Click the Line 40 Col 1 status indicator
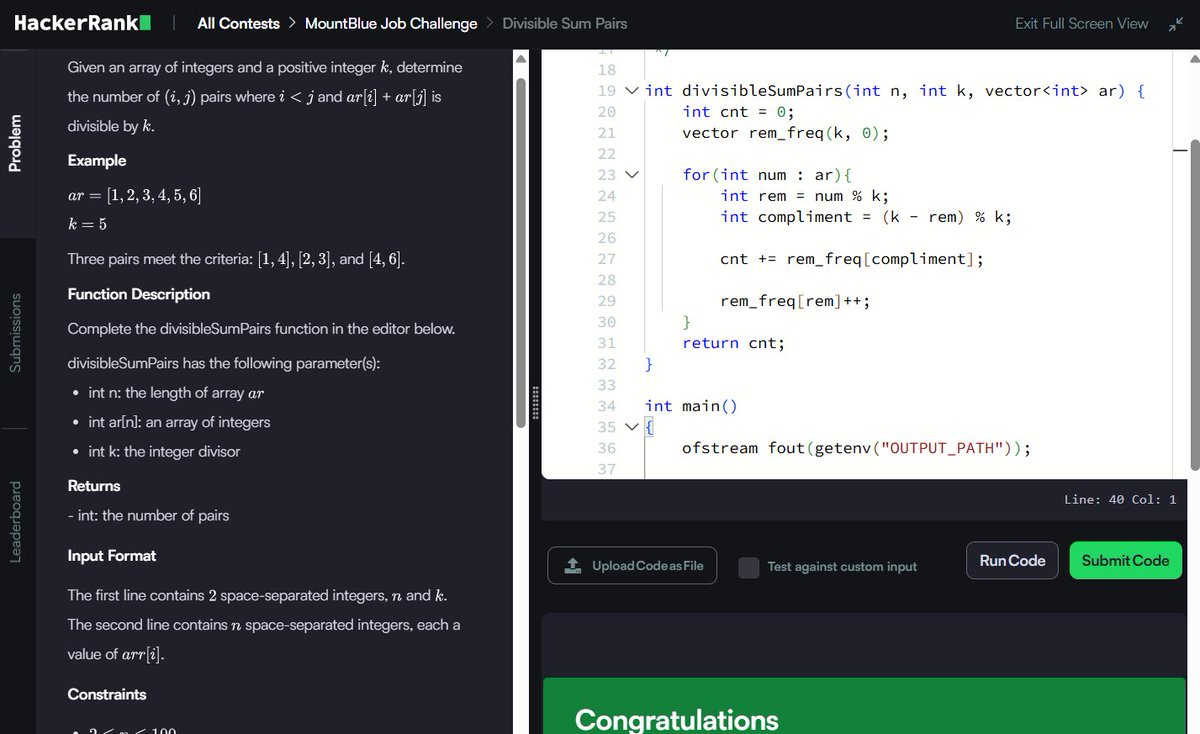Screen dimensions: 1200x734 [x=1120, y=499]
